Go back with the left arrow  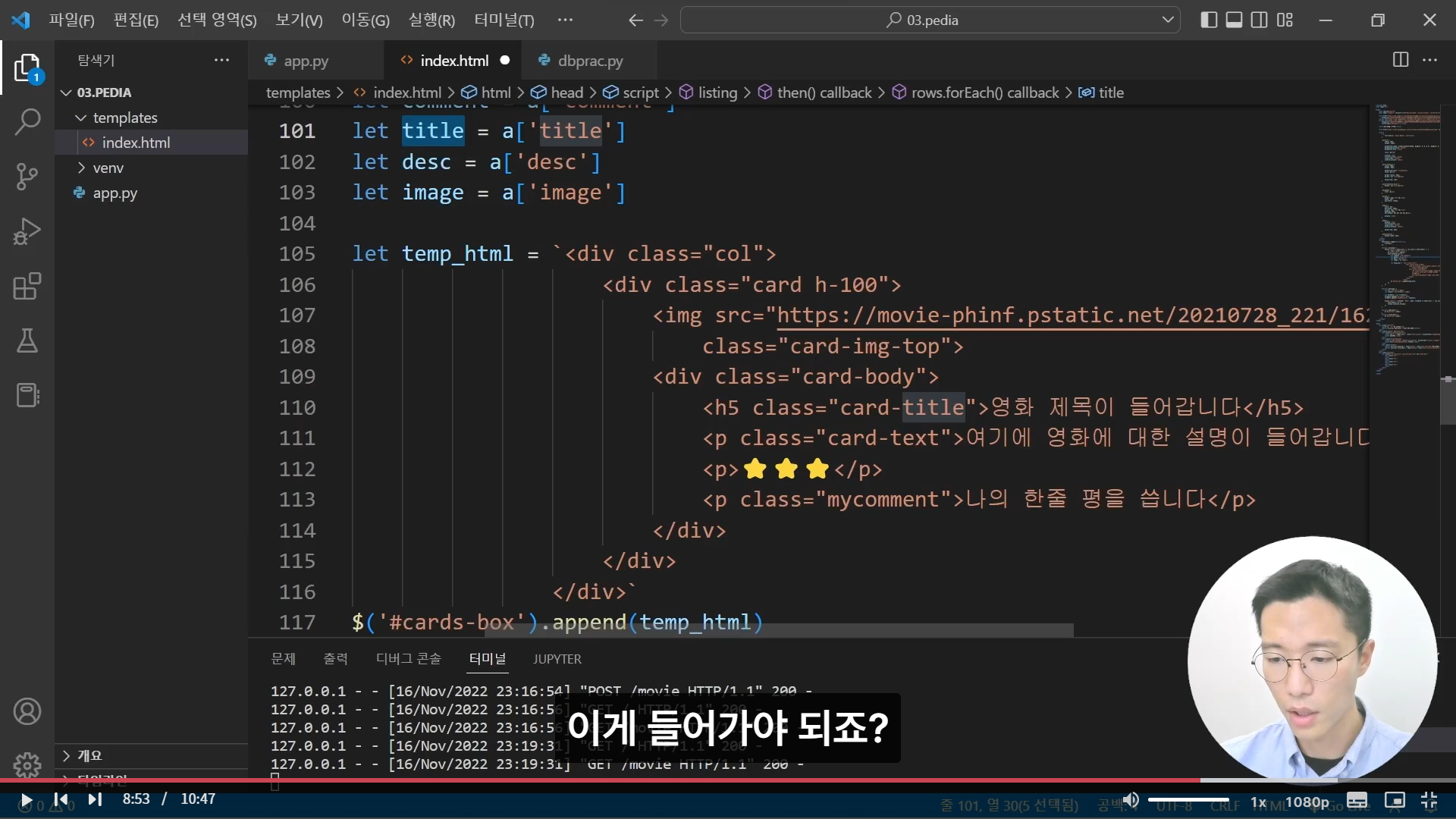coord(635,20)
